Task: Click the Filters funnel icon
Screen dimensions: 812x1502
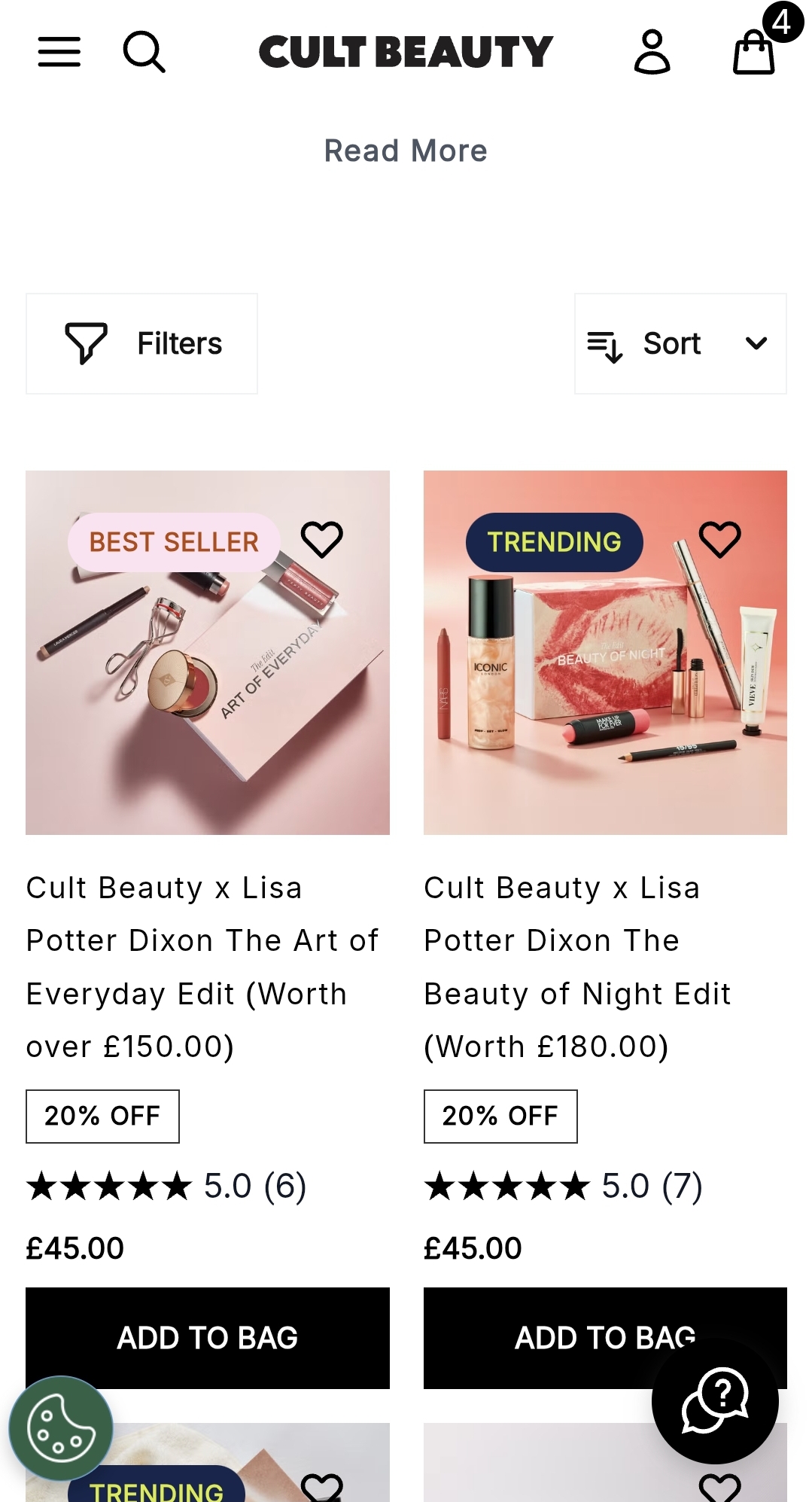Action: pyautogui.click(x=86, y=343)
